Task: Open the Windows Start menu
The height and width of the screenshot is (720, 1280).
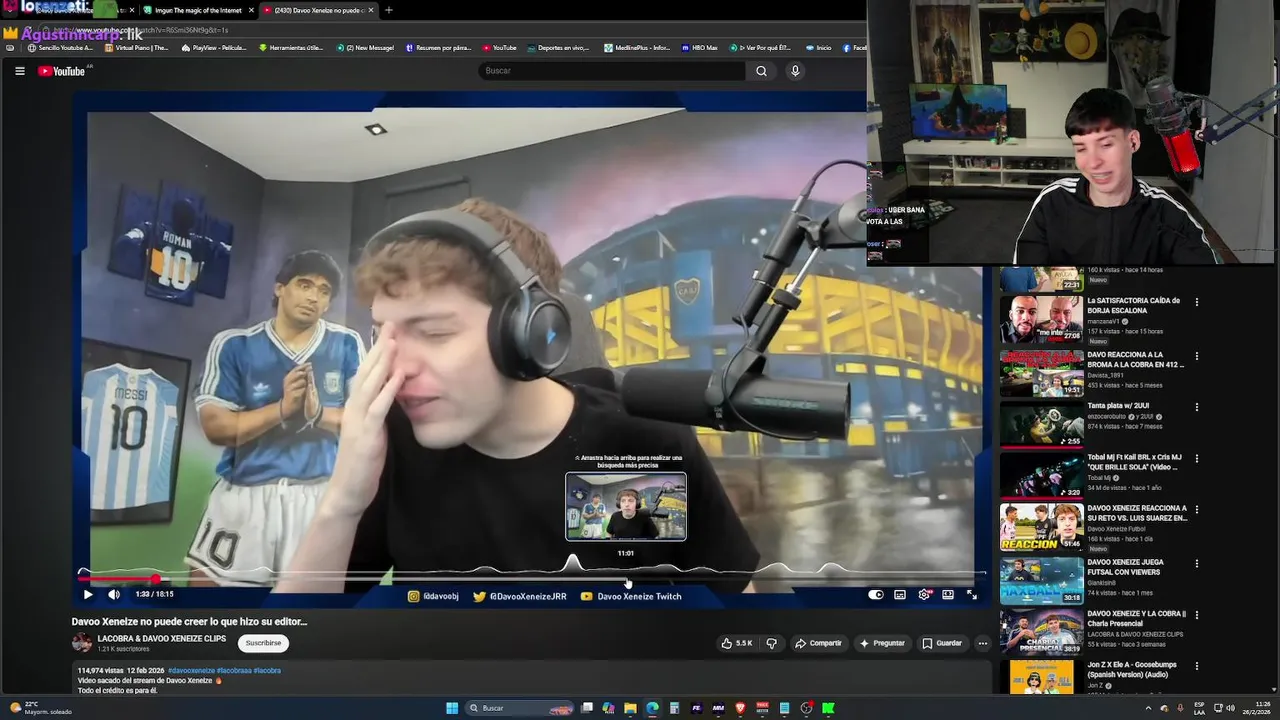Action: tap(452, 708)
